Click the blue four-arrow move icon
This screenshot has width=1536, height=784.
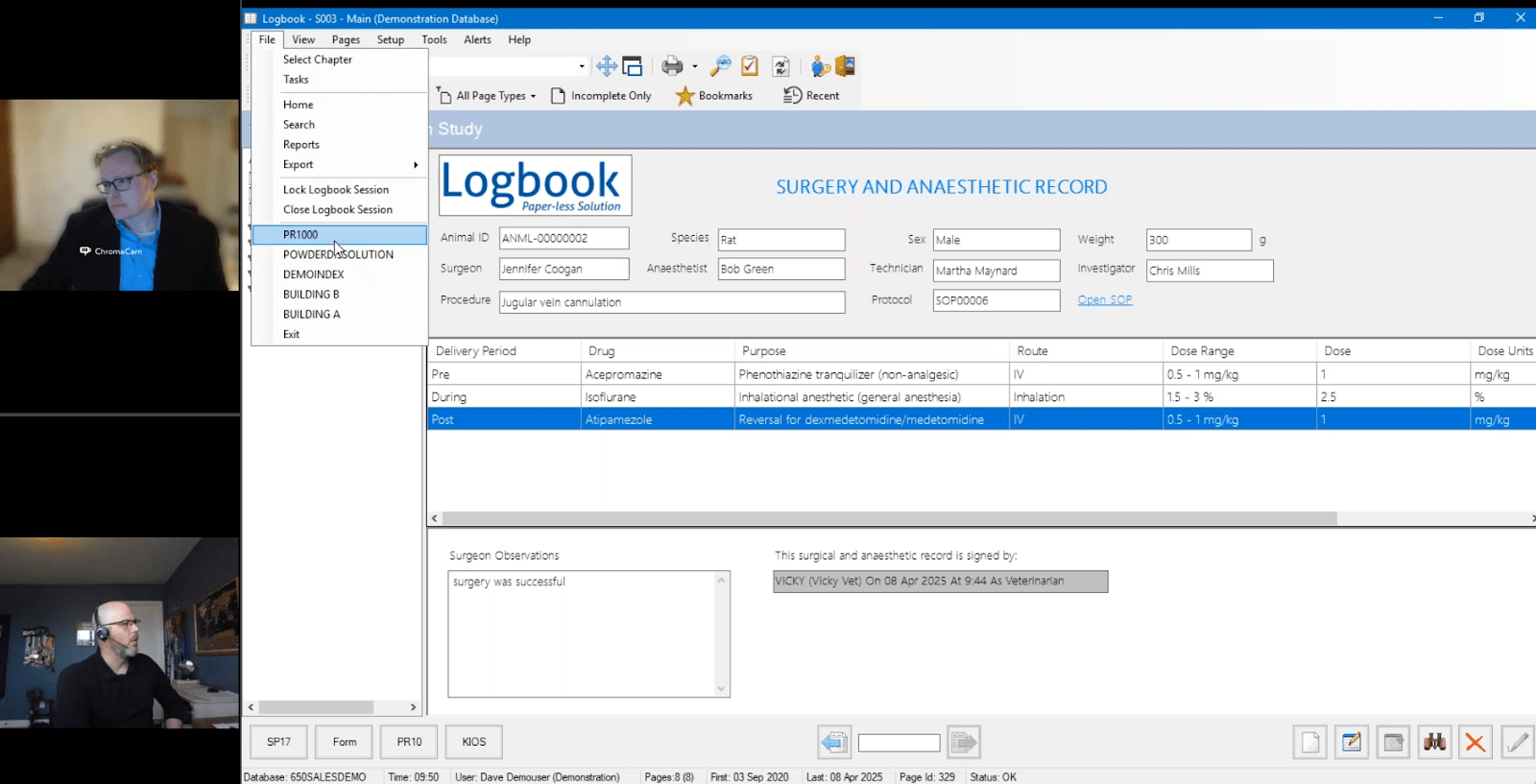coord(606,66)
